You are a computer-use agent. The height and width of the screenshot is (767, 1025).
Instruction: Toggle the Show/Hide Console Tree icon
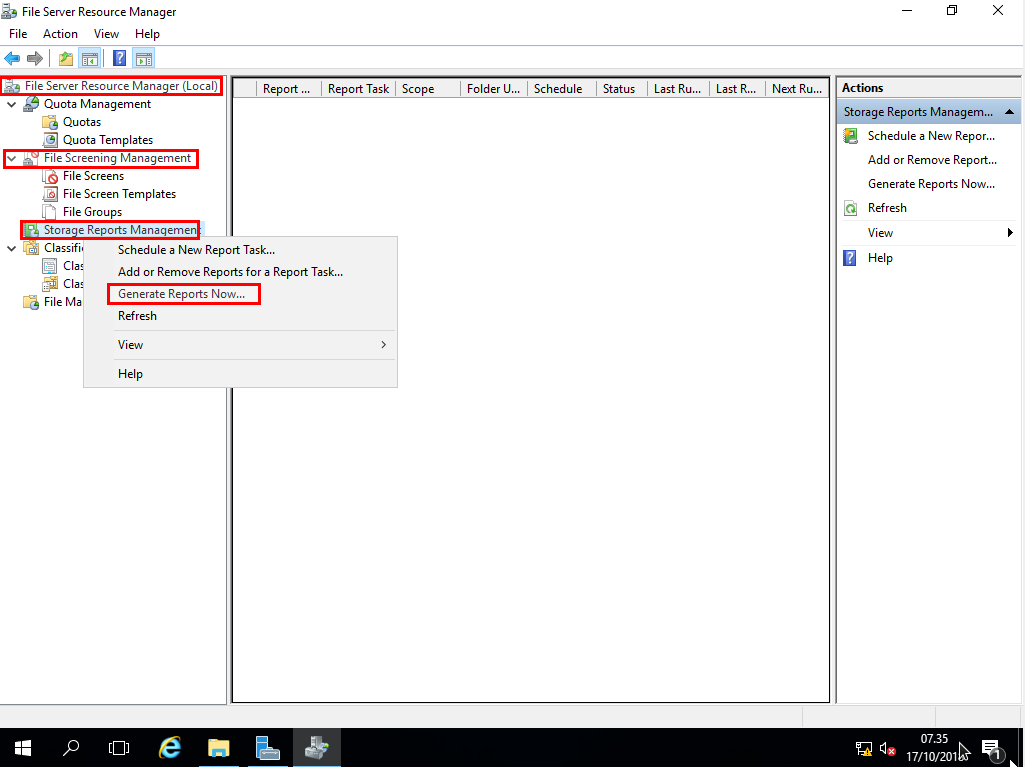coord(90,59)
